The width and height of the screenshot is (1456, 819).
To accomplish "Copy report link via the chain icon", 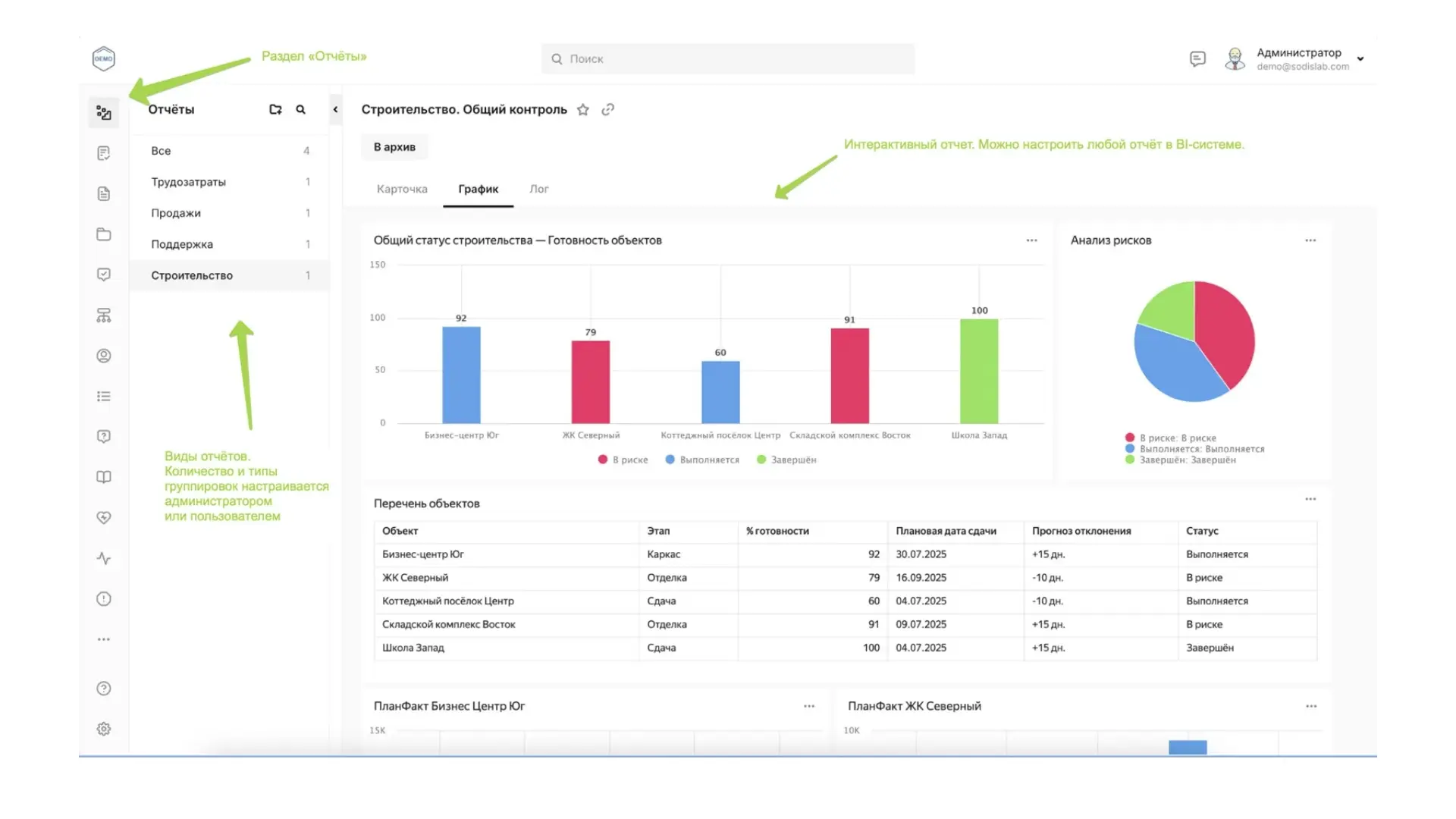I will click(x=607, y=110).
